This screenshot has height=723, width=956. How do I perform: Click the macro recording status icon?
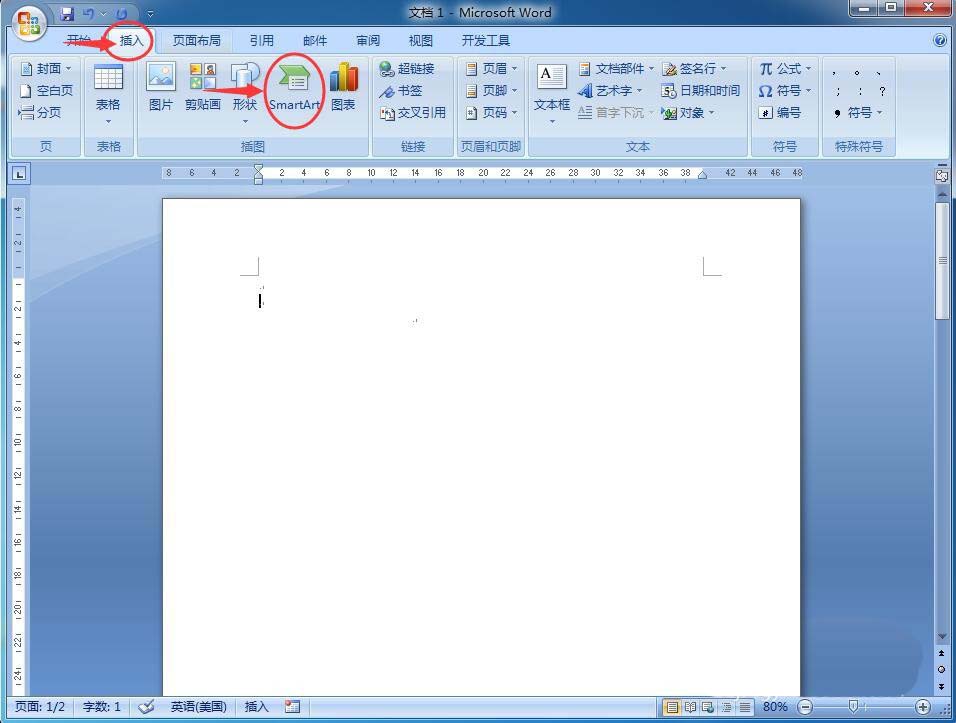(293, 707)
